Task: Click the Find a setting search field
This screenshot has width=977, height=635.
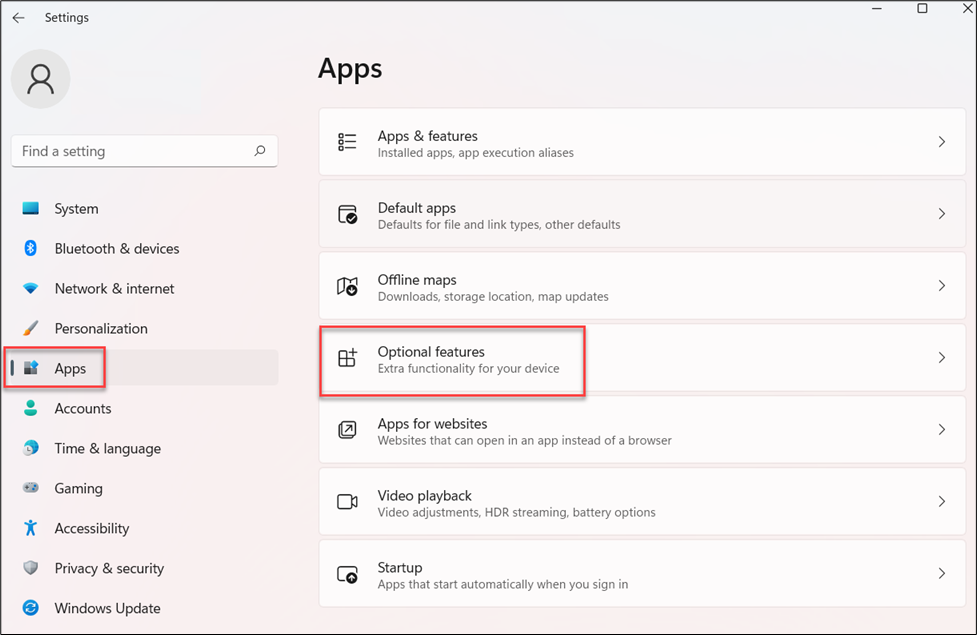Action: (145, 151)
